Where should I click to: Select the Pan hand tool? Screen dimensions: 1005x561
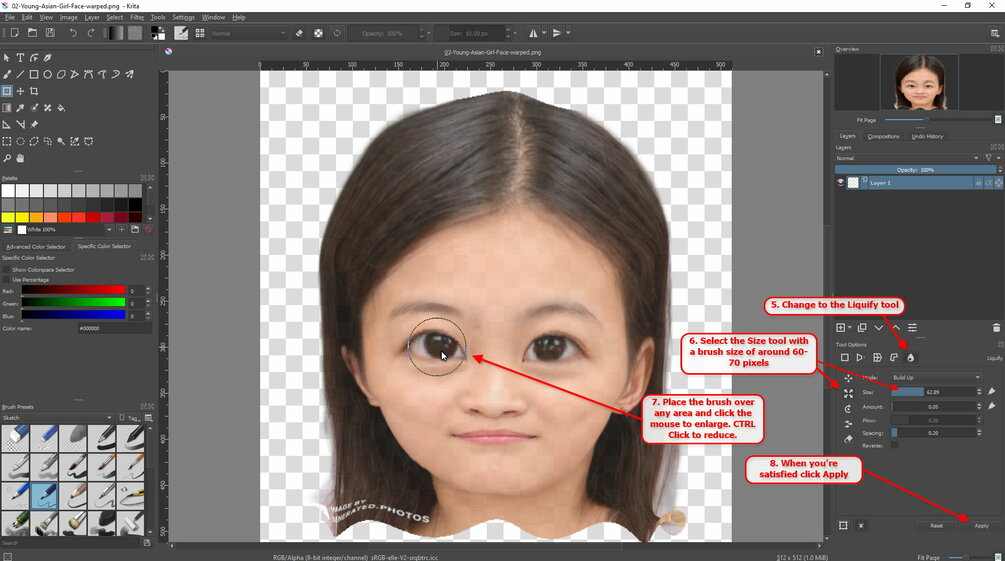pyautogui.click(x=20, y=158)
